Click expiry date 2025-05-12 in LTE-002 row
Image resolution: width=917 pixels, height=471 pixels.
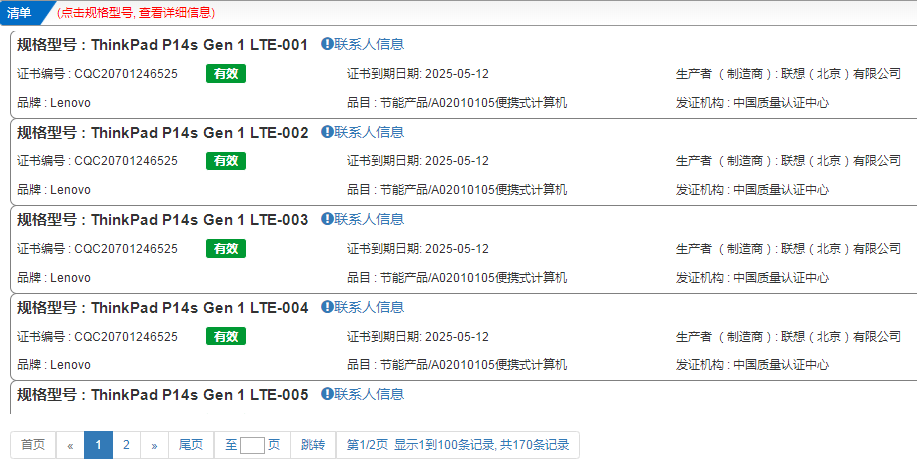click(457, 161)
